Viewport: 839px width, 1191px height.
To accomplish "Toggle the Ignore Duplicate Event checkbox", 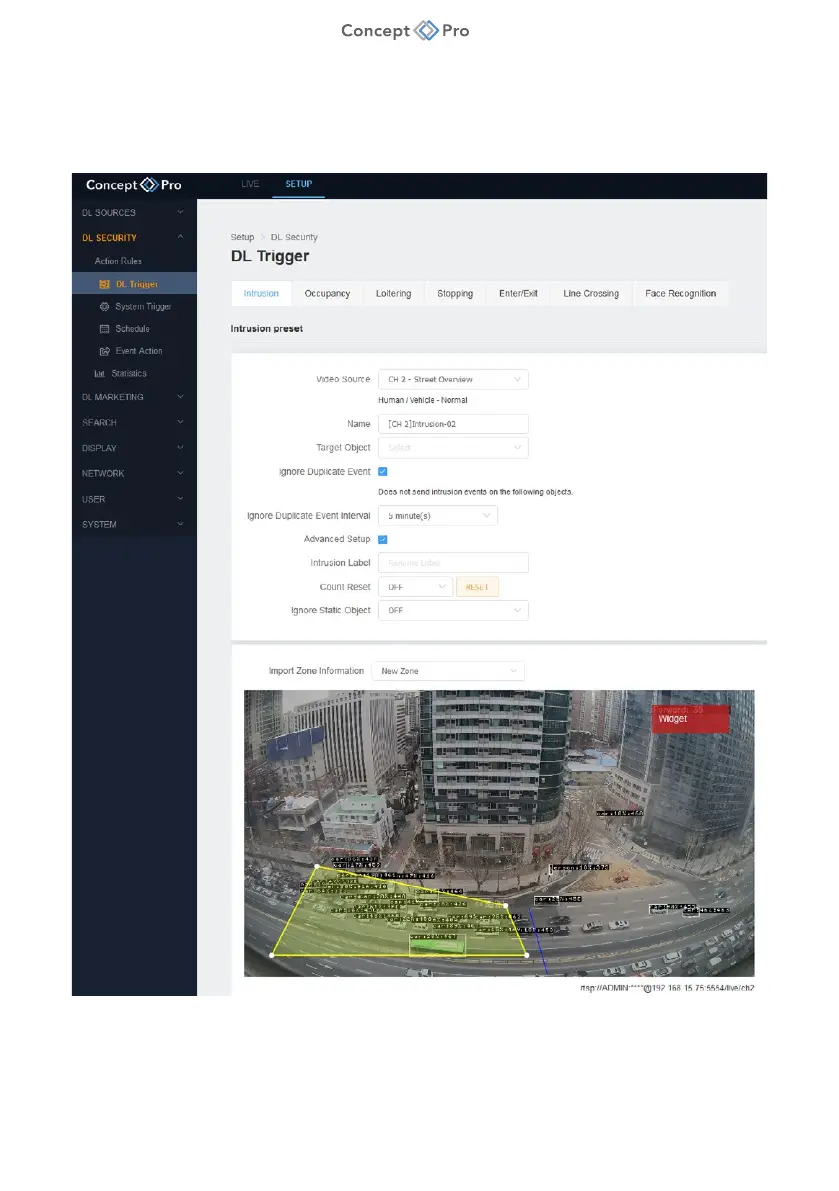I will pos(383,472).
